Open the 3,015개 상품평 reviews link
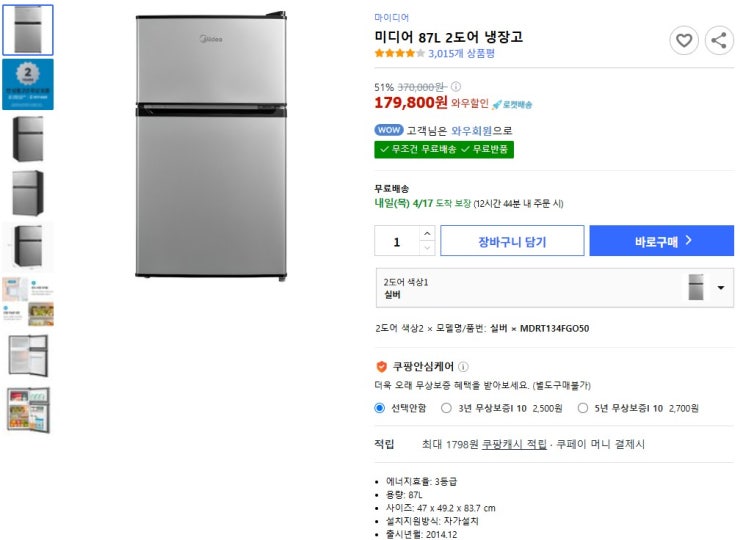Screen dimensions: 743x540 coord(465,53)
